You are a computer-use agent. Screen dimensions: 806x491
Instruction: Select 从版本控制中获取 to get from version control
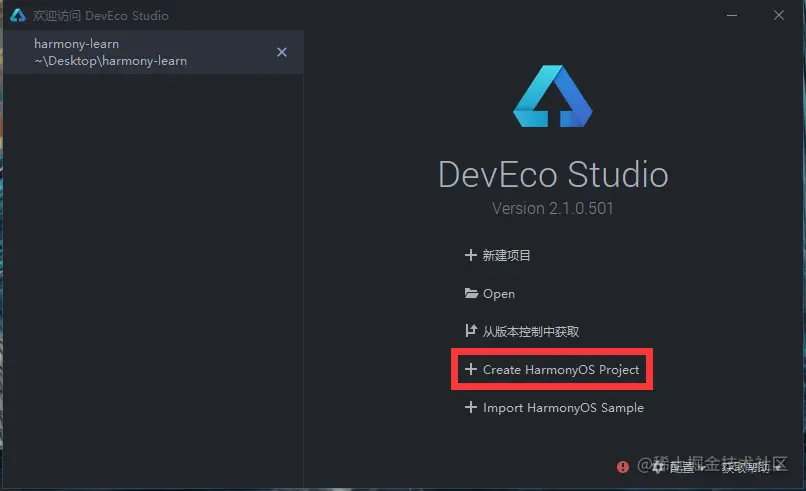[522, 332]
